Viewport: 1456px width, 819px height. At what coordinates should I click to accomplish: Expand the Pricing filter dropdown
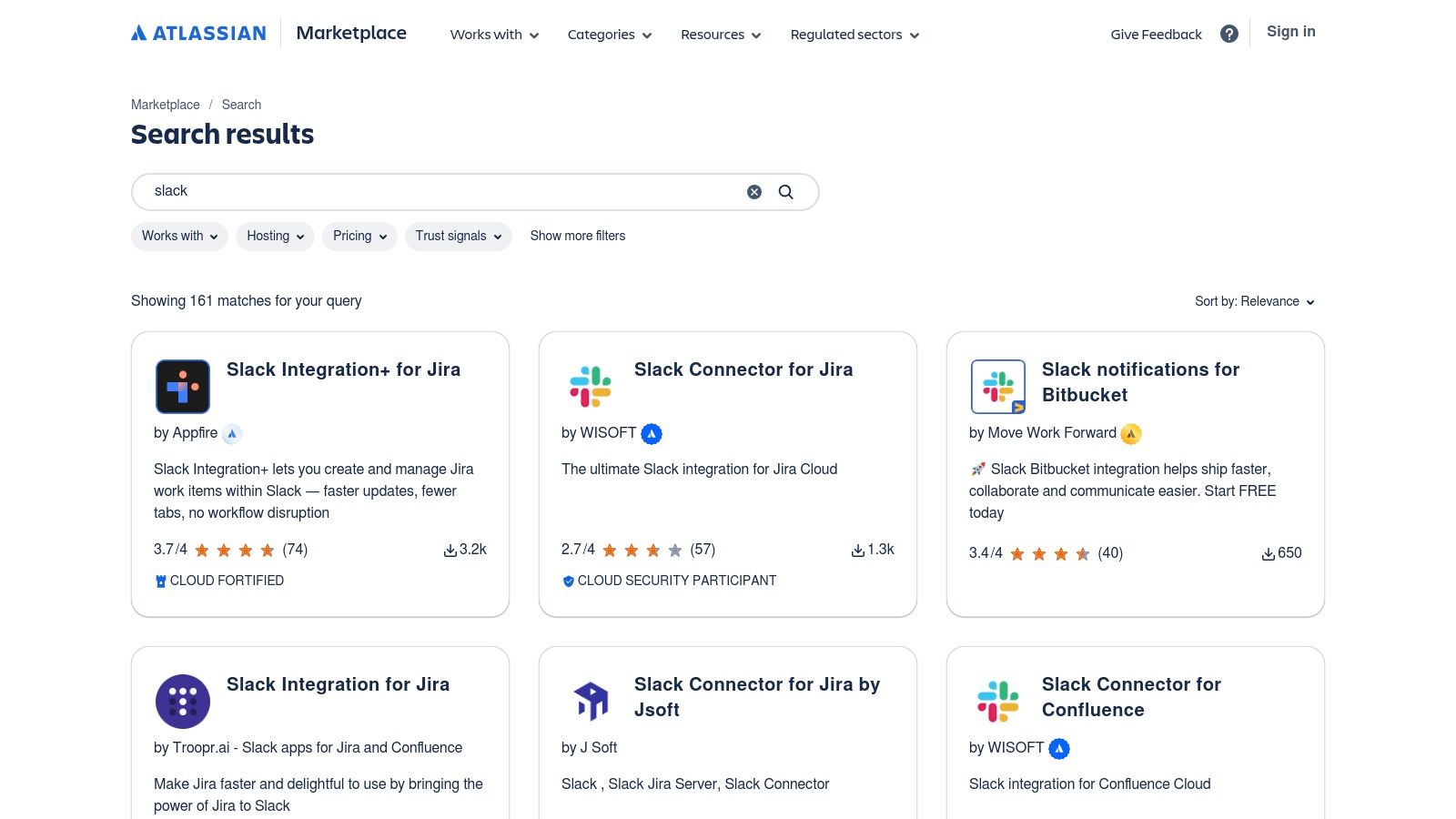359,237
